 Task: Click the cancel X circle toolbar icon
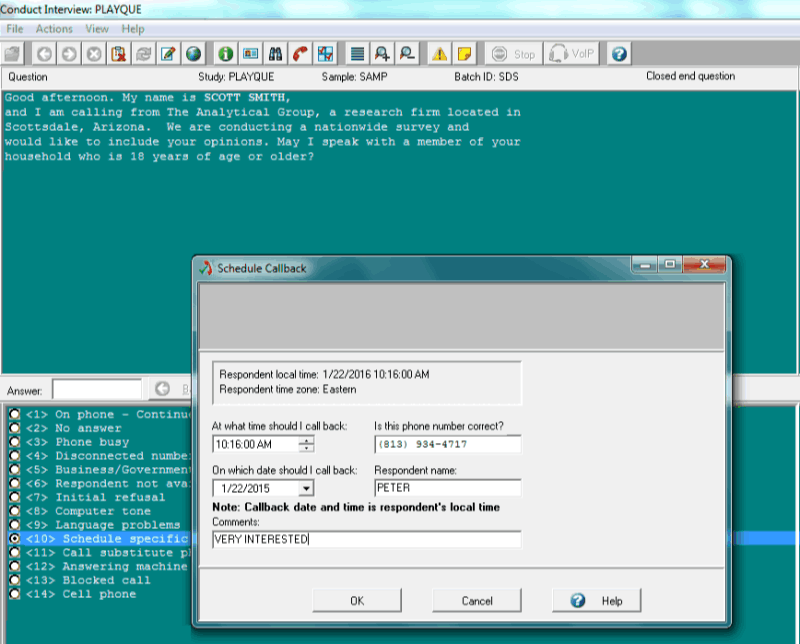[x=94, y=54]
